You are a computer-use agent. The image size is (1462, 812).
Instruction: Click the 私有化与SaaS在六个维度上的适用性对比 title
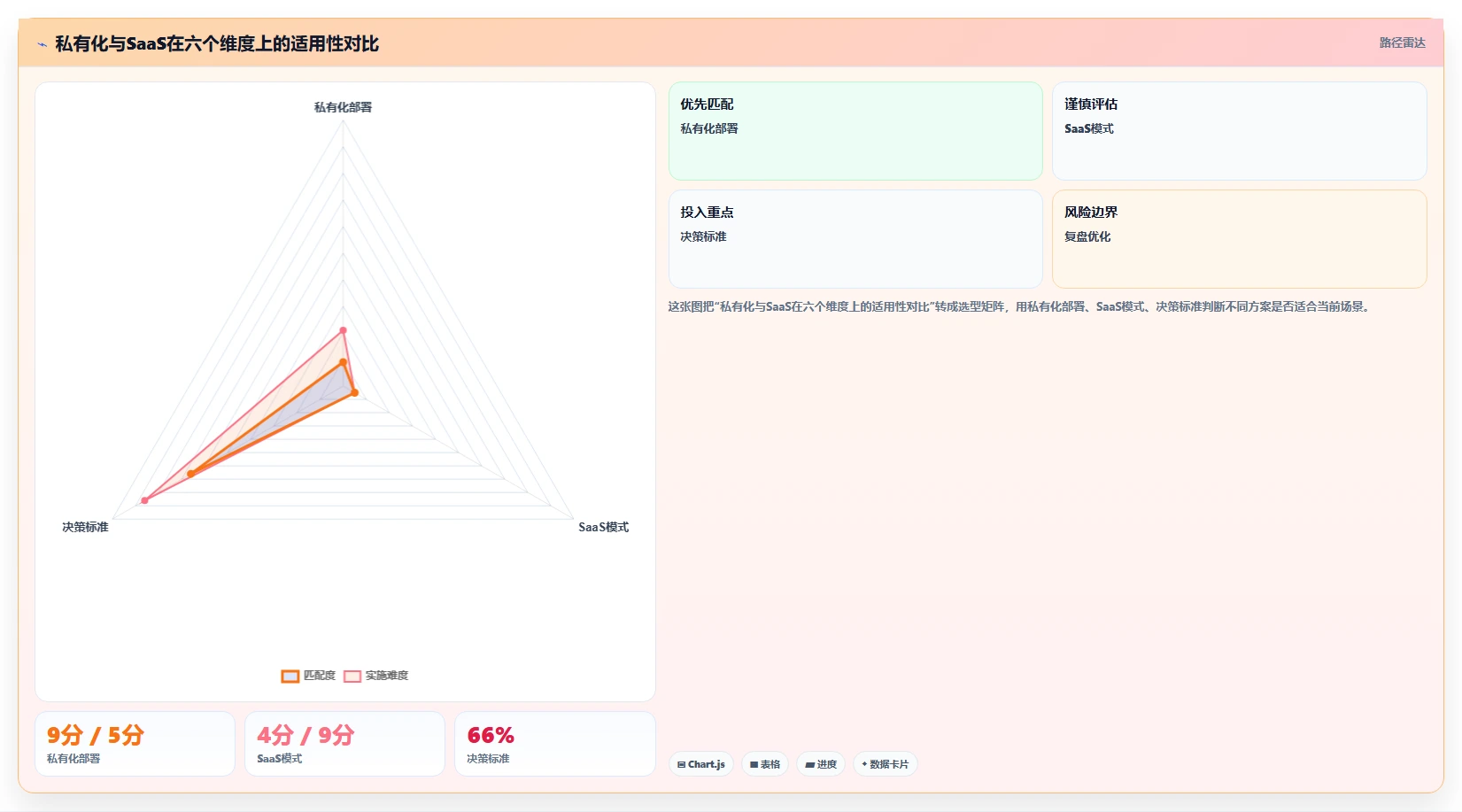[217, 44]
